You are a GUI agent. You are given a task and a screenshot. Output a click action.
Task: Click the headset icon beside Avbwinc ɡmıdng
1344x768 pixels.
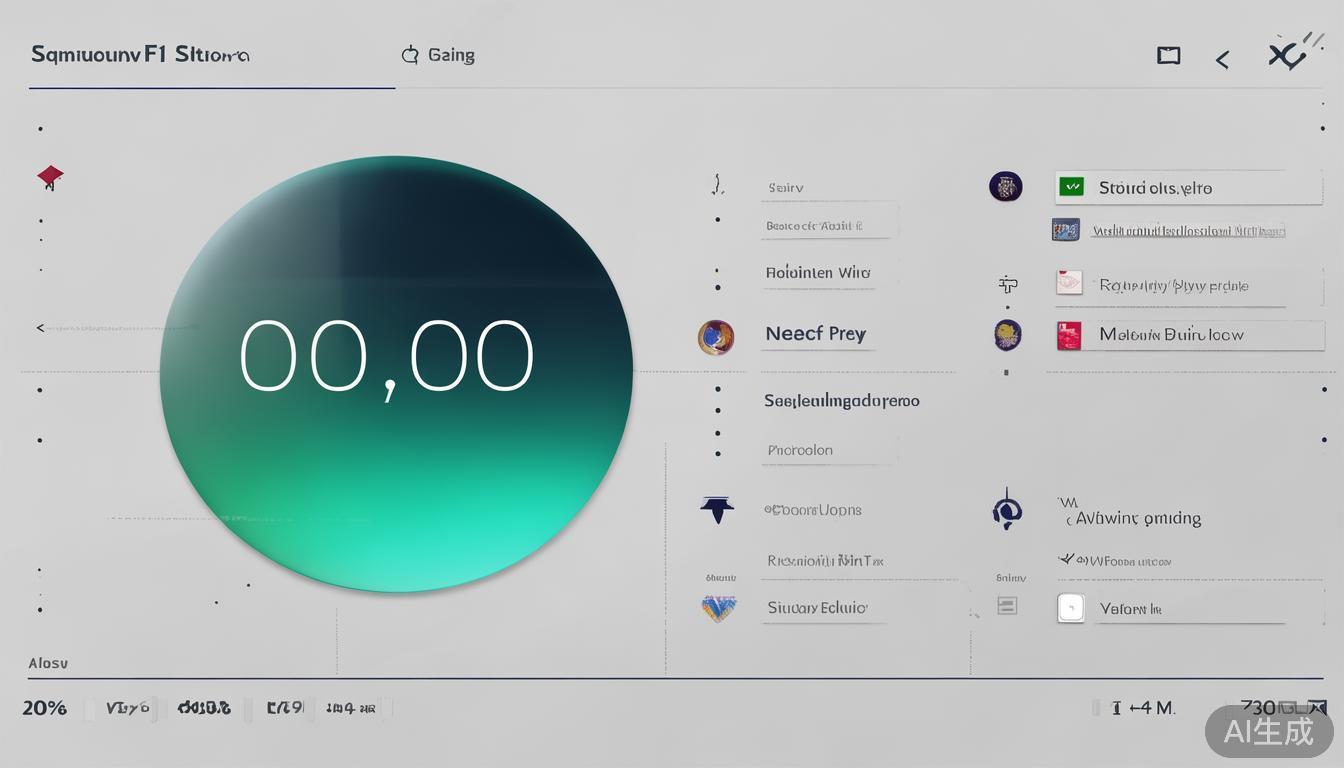point(1007,512)
